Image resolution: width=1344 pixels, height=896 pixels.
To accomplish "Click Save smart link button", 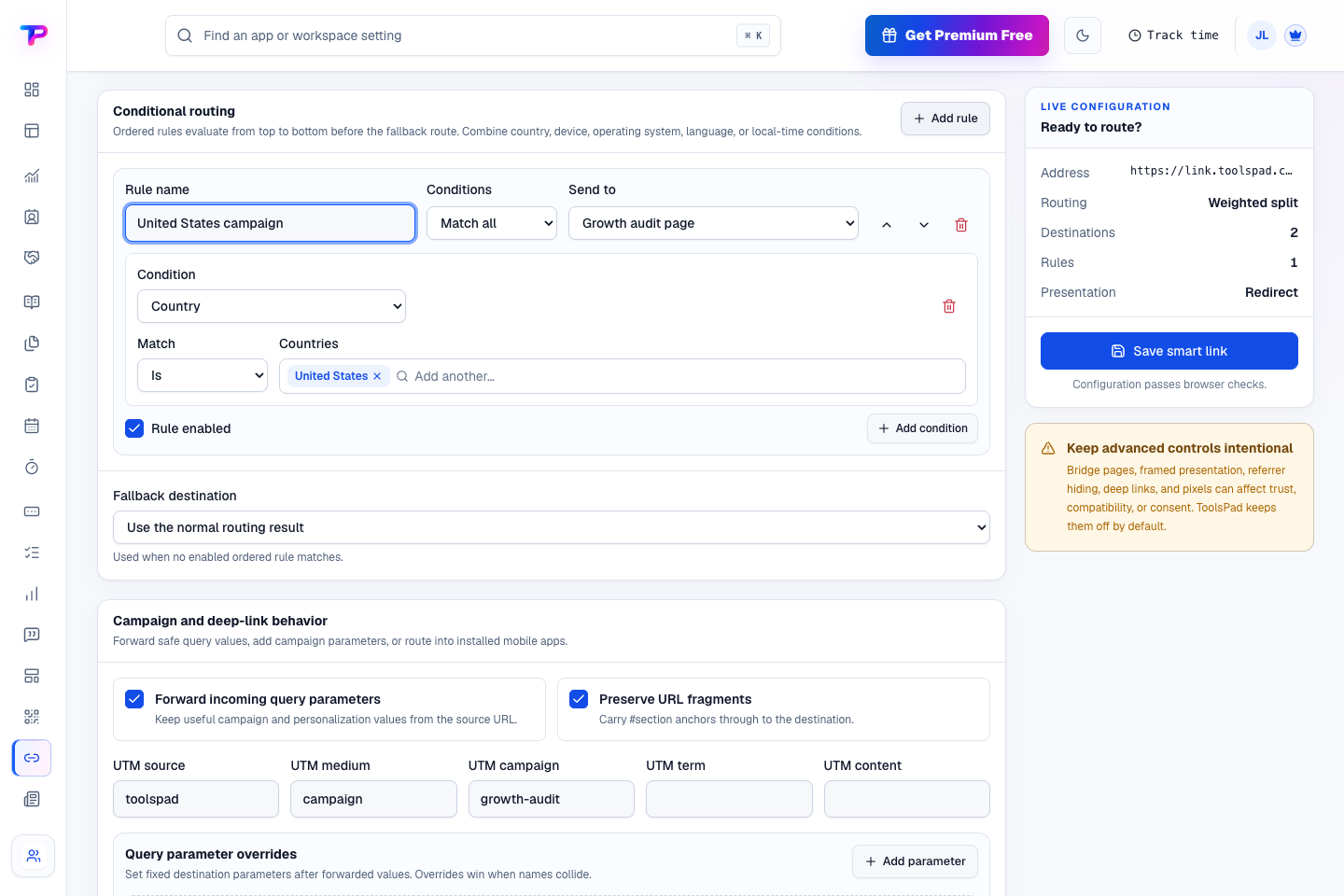I will coord(1169,351).
